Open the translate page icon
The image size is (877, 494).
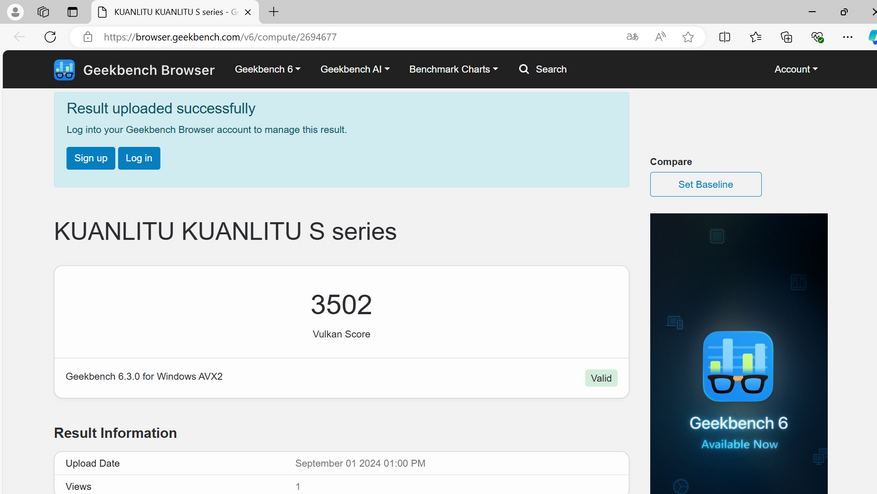click(632, 37)
